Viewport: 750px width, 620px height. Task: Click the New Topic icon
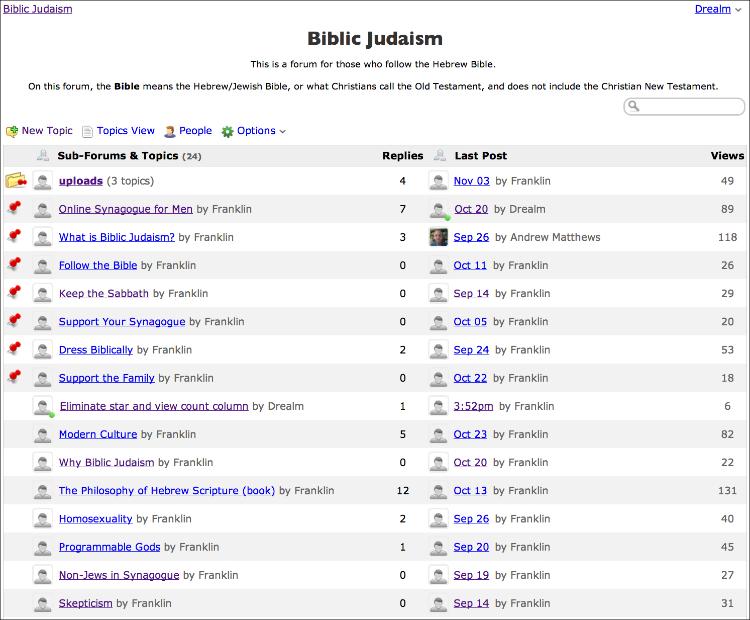tap(12, 131)
